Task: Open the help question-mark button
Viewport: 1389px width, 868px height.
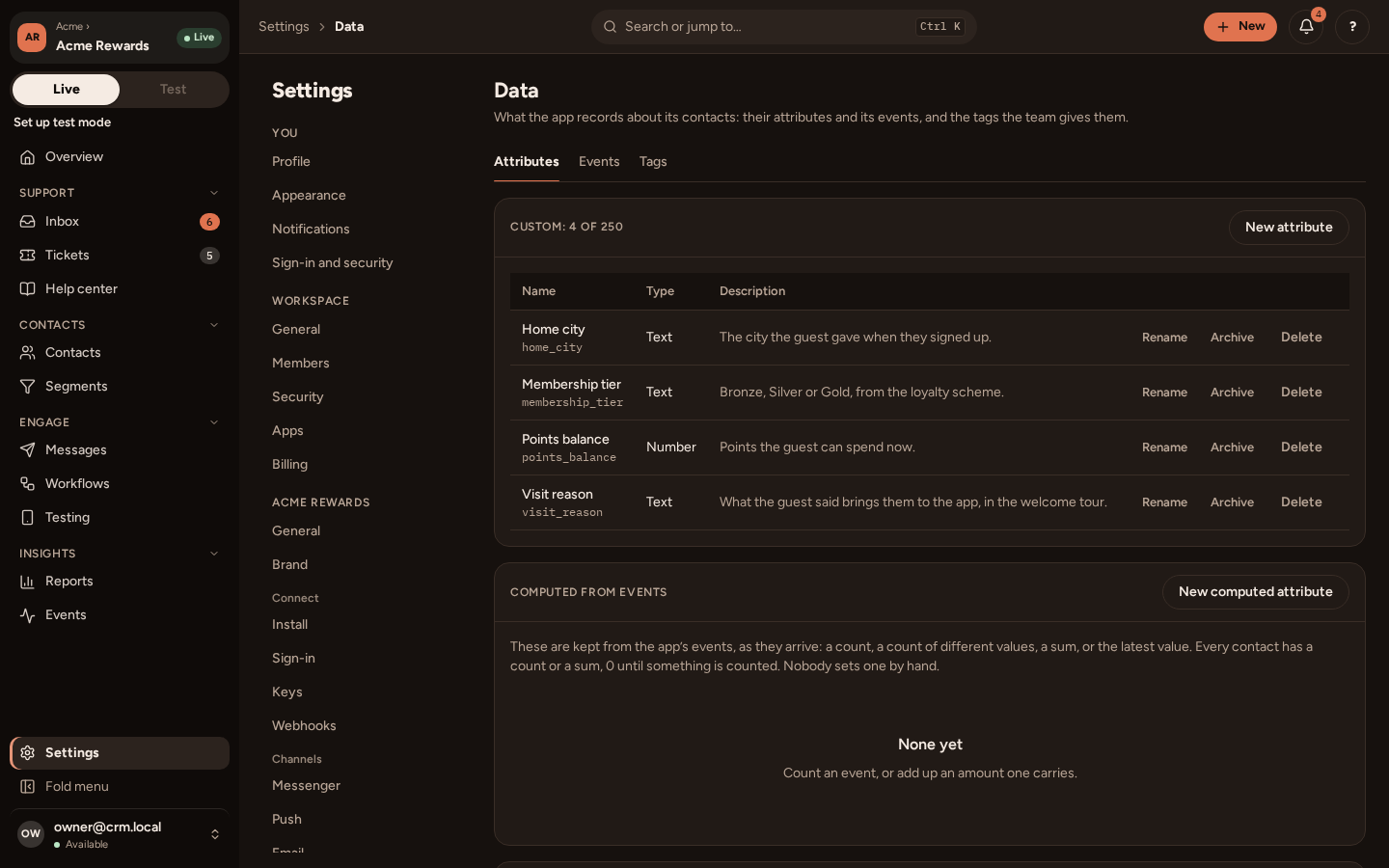Action: click(x=1352, y=27)
